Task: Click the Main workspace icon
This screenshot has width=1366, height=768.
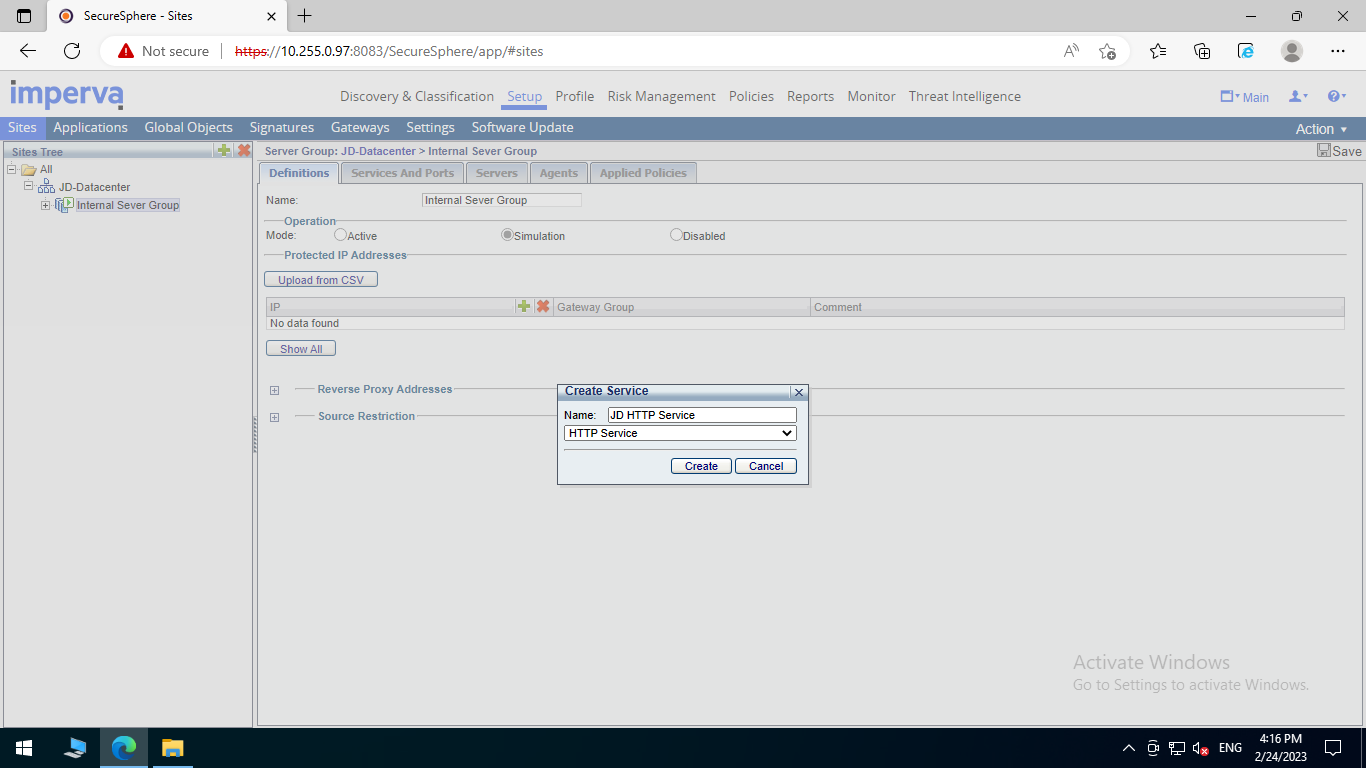Action: point(1228,96)
